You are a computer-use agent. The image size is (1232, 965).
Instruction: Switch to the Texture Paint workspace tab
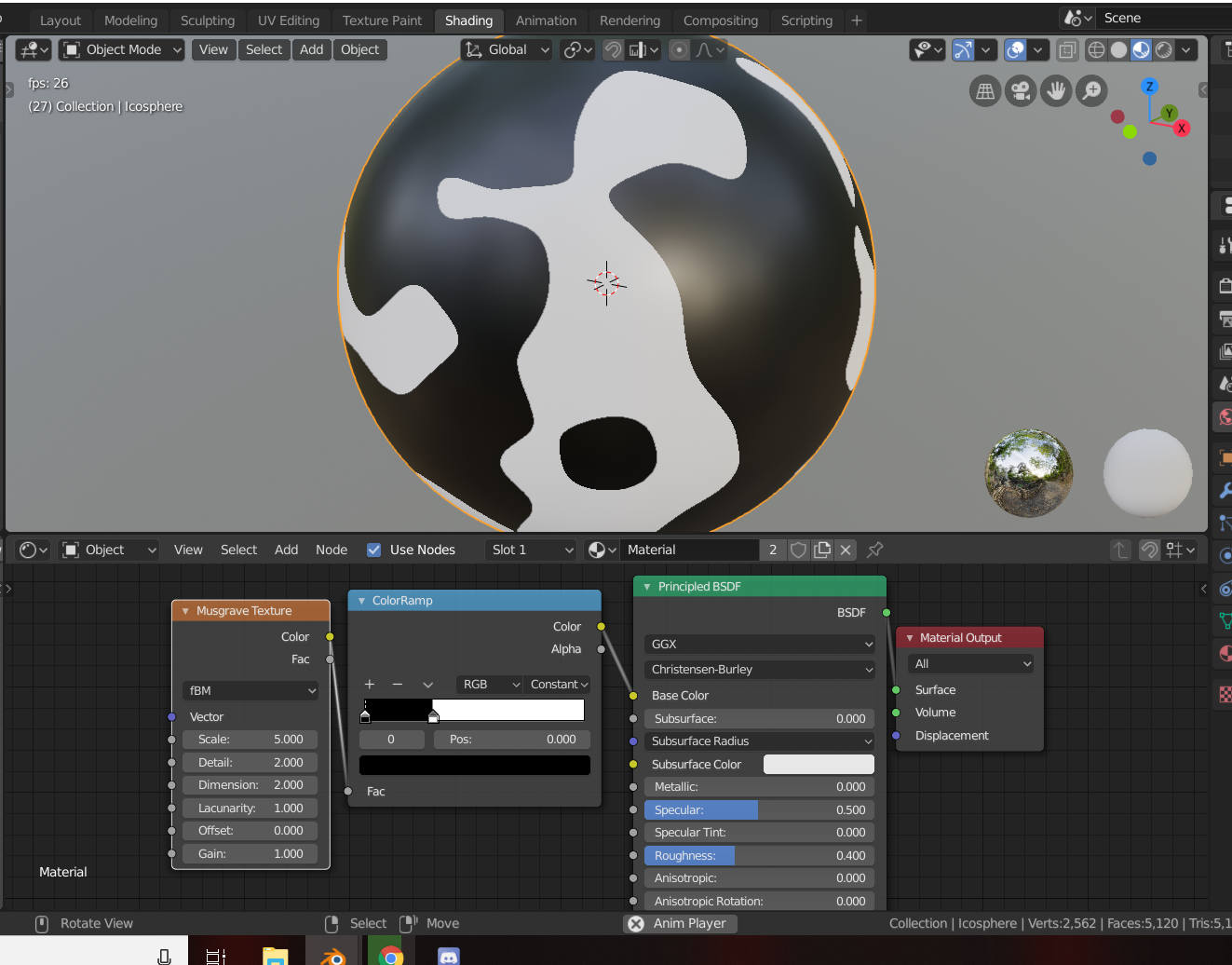pos(382,20)
